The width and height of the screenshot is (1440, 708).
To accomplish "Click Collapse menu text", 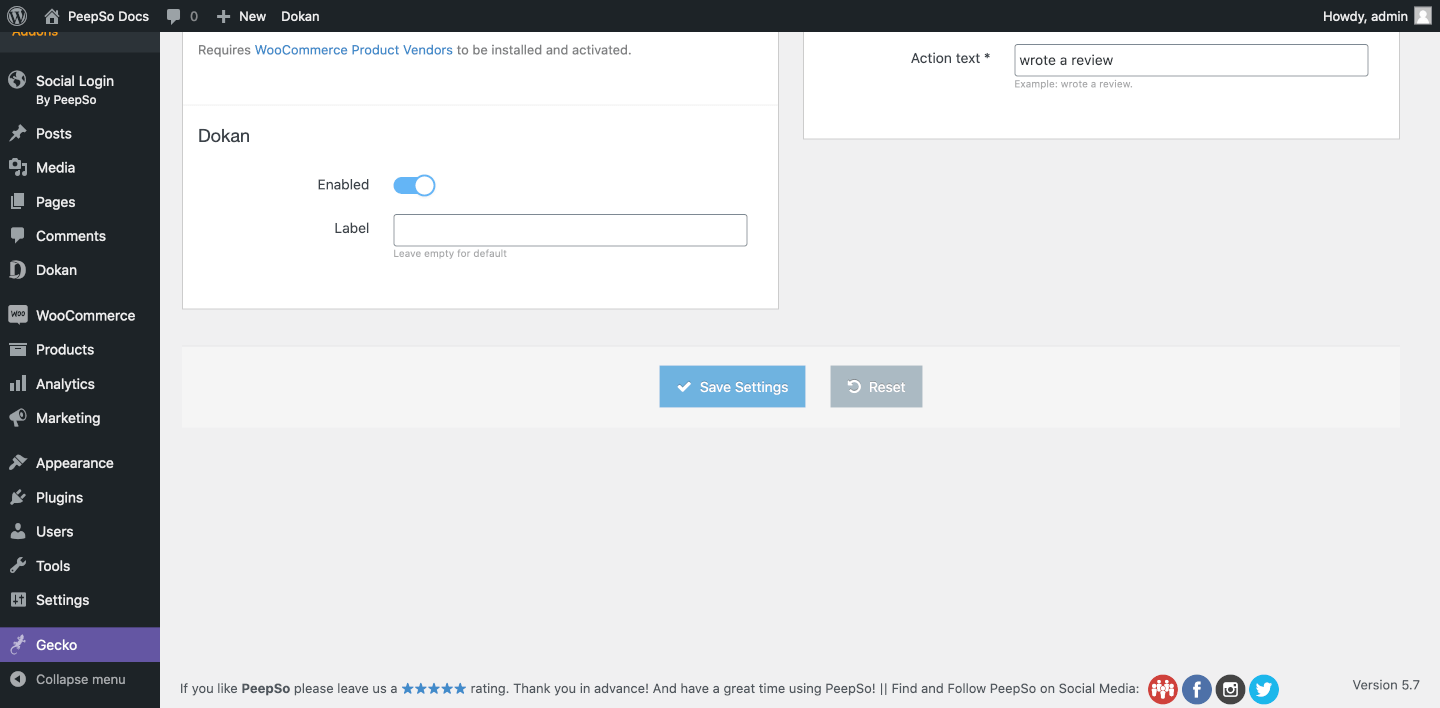I will (81, 679).
